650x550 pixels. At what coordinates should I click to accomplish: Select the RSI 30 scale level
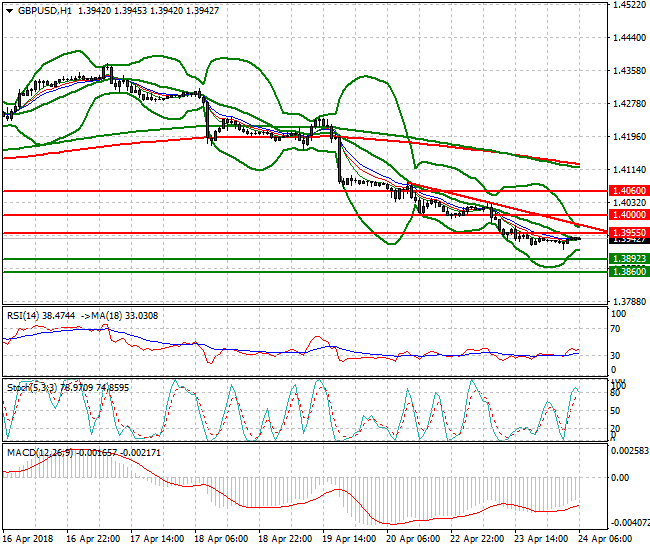616,356
